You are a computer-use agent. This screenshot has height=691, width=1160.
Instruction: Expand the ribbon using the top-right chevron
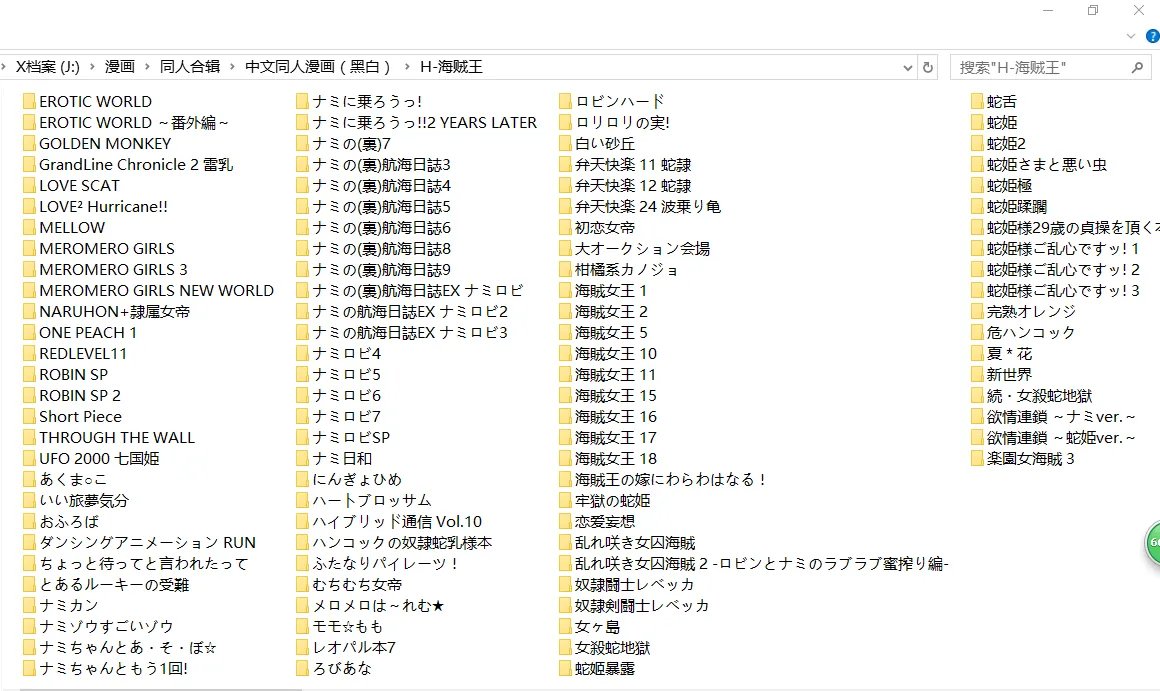coord(1131,36)
